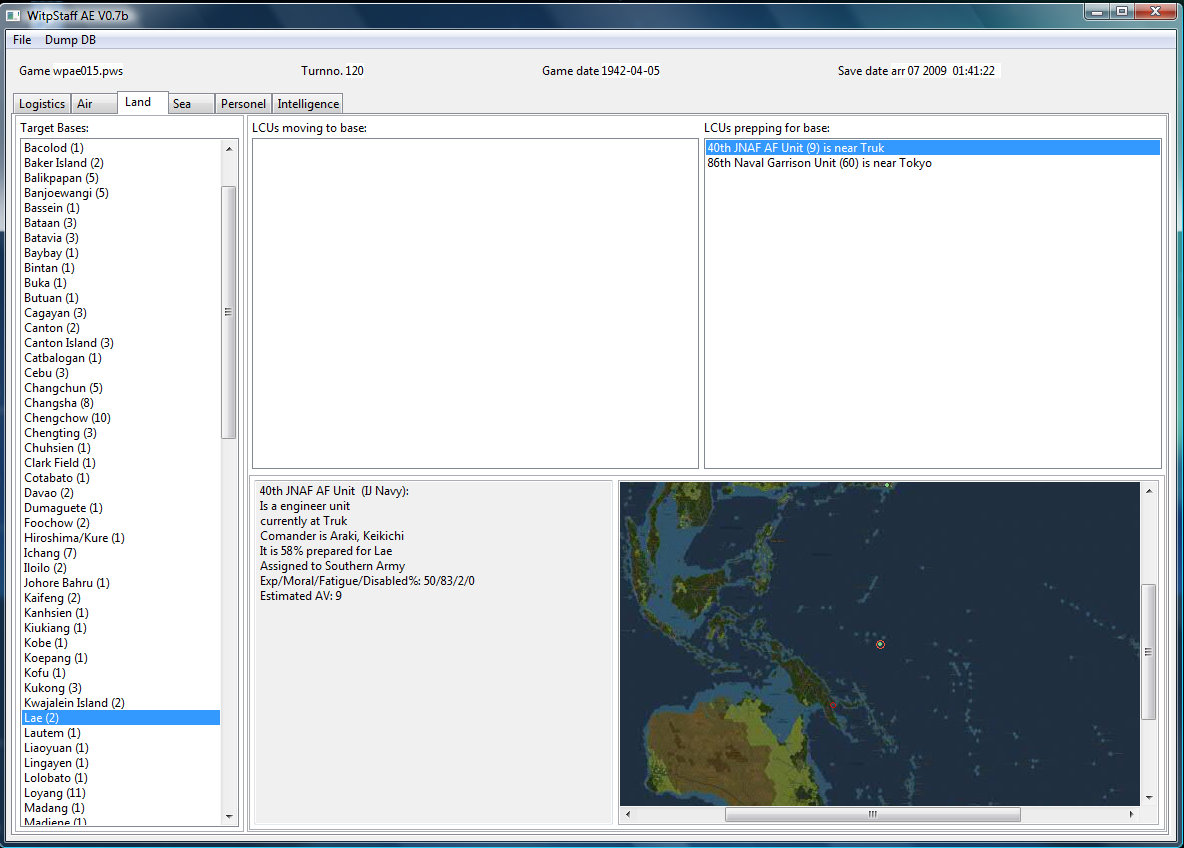The image size is (1184, 848).
Task: Select Chengchow (10) in Target Bases
Action: (67, 418)
